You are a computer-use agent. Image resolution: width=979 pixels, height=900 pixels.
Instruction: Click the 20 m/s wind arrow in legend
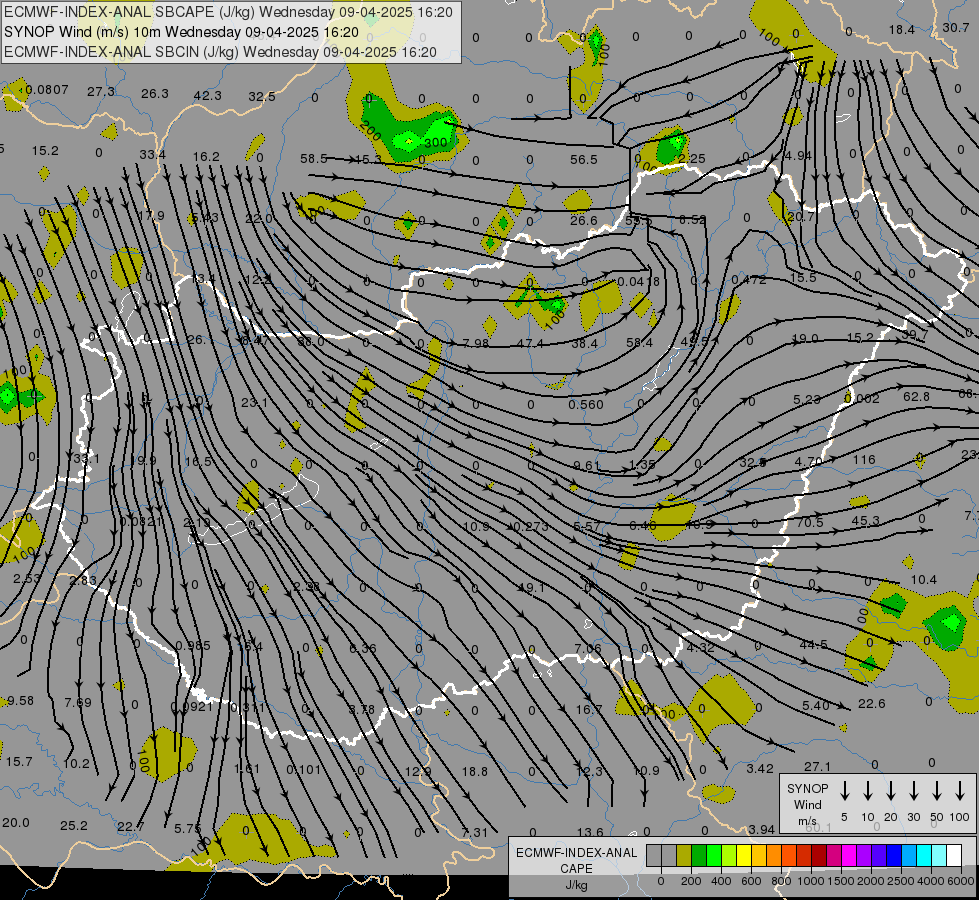890,791
